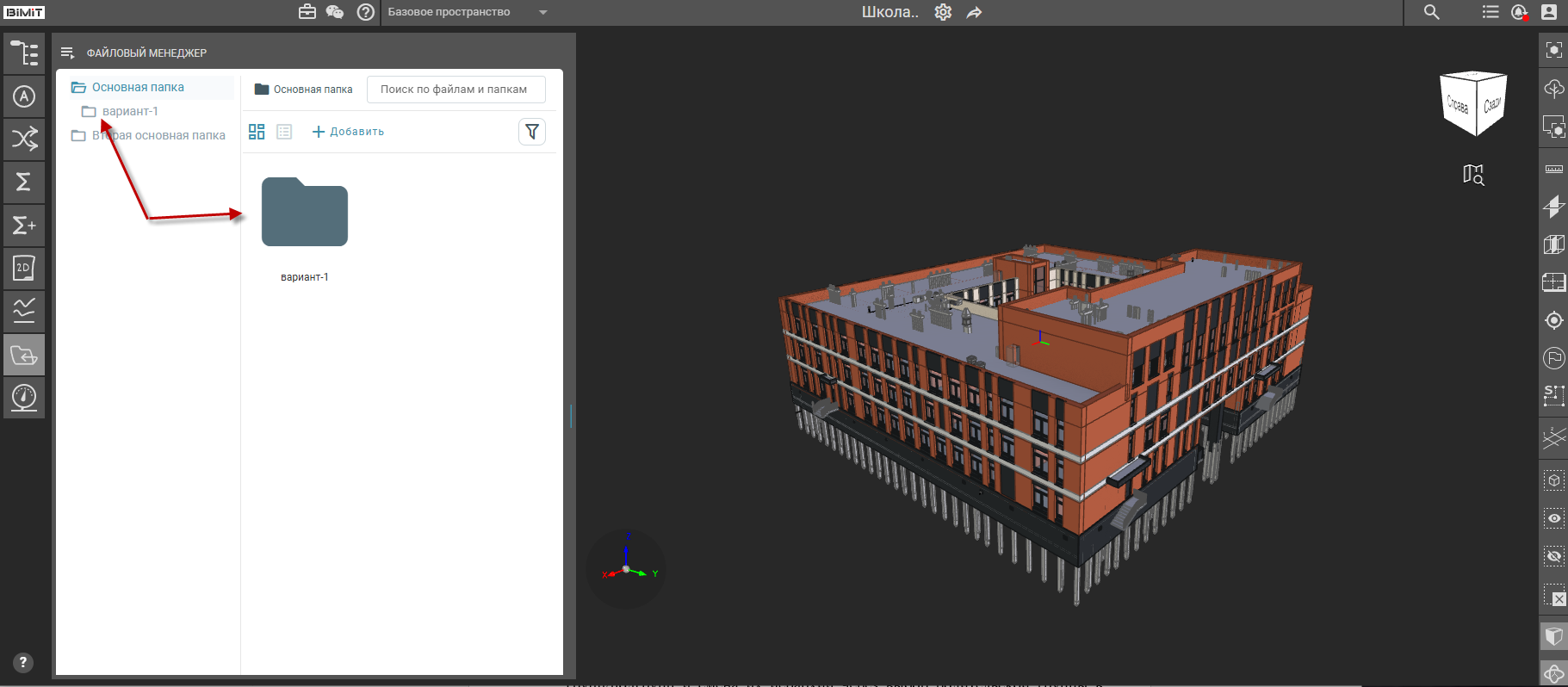Screen dimensions: 1568x687
Task: Open the Sigma summation tool
Action: (x=24, y=182)
